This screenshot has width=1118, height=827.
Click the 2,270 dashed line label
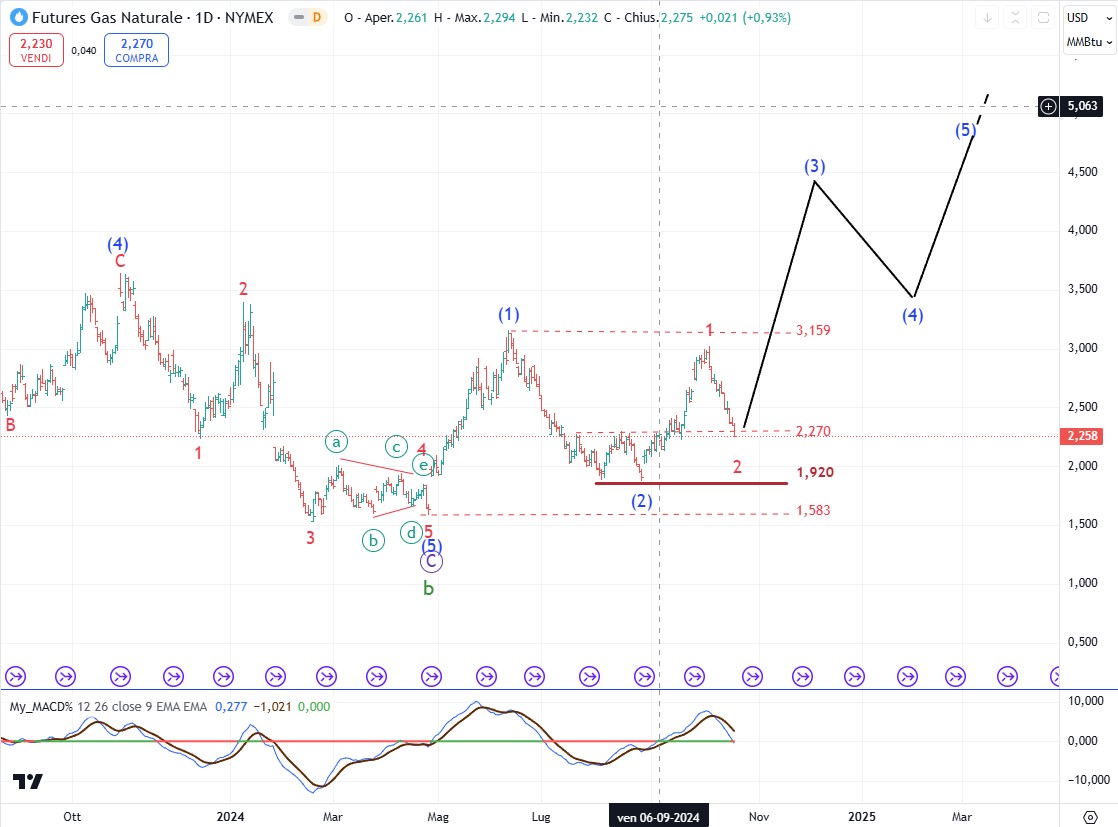click(813, 431)
